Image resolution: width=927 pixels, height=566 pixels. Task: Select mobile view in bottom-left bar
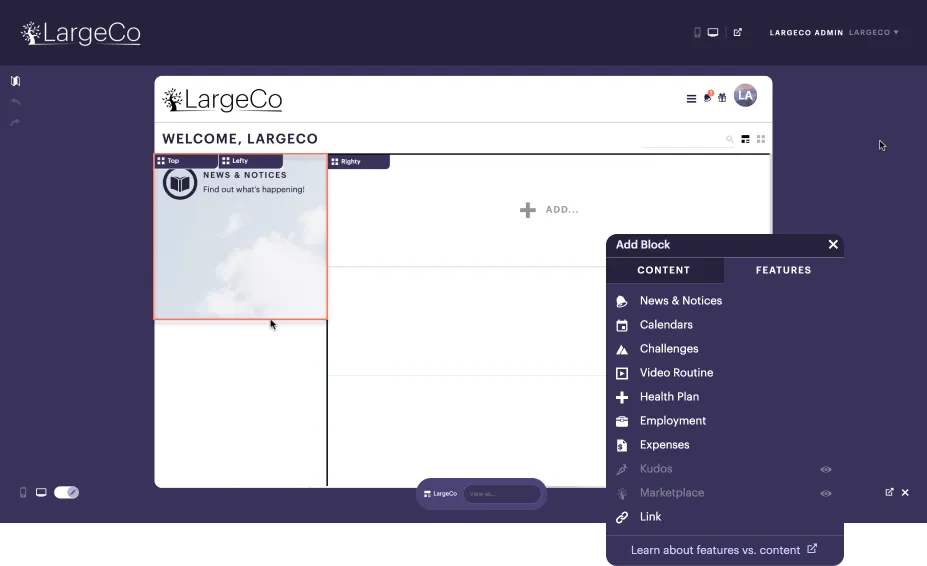pyautogui.click(x=23, y=493)
